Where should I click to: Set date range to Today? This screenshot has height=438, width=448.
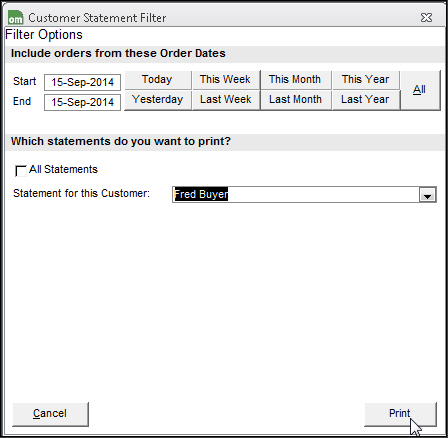tap(158, 80)
